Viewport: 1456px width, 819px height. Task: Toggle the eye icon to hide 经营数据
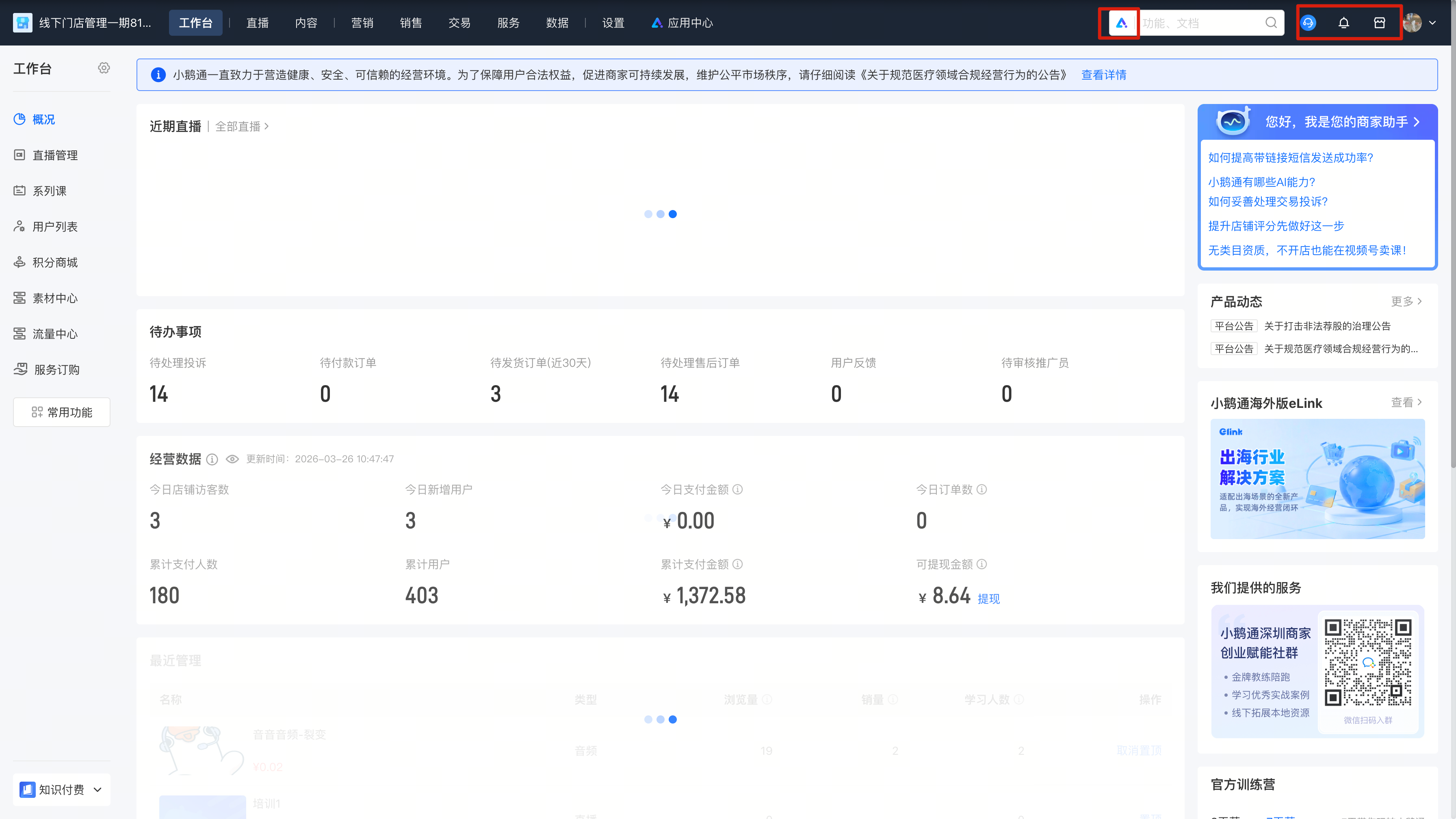coord(232,459)
